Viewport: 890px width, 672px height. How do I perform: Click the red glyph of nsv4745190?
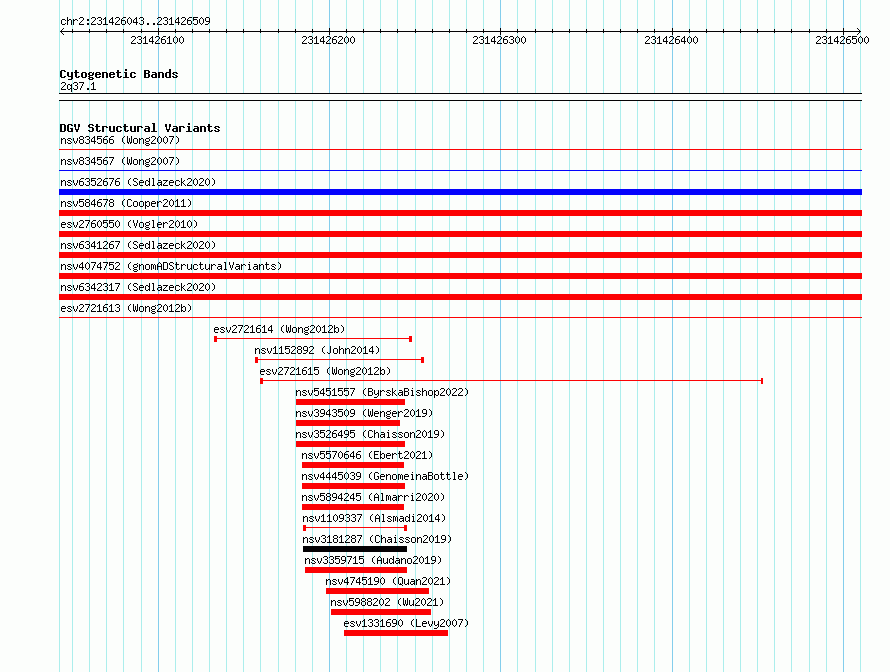[x=377, y=591]
